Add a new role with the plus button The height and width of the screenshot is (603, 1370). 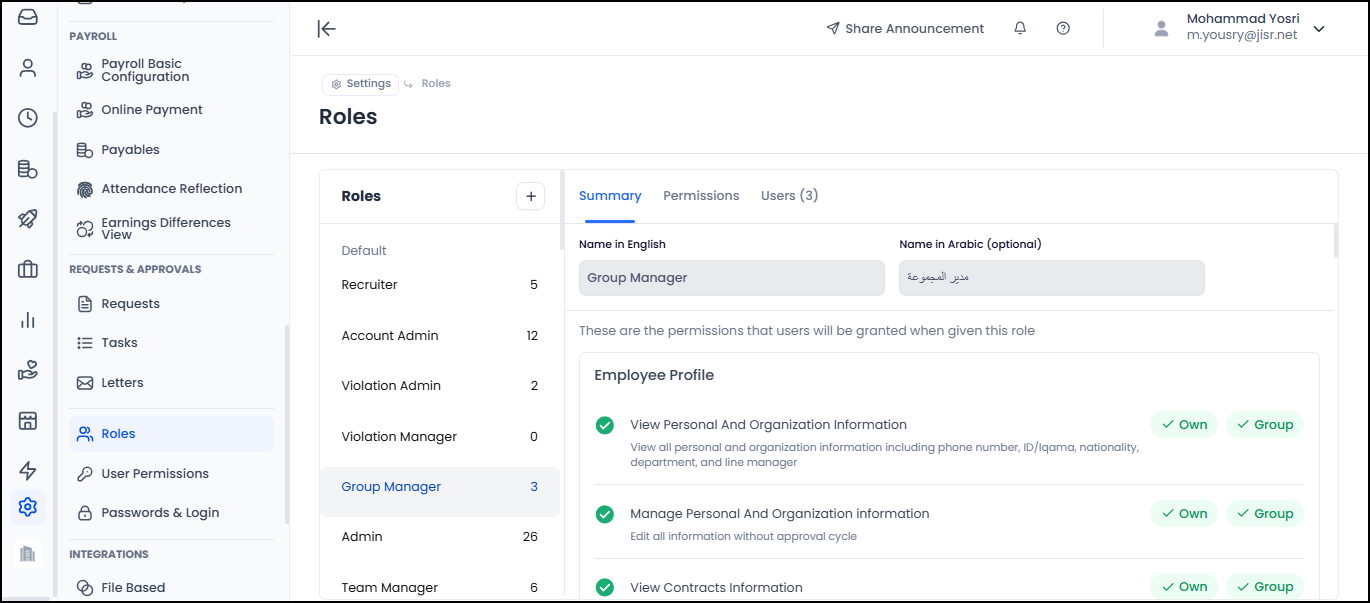[x=530, y=196]
